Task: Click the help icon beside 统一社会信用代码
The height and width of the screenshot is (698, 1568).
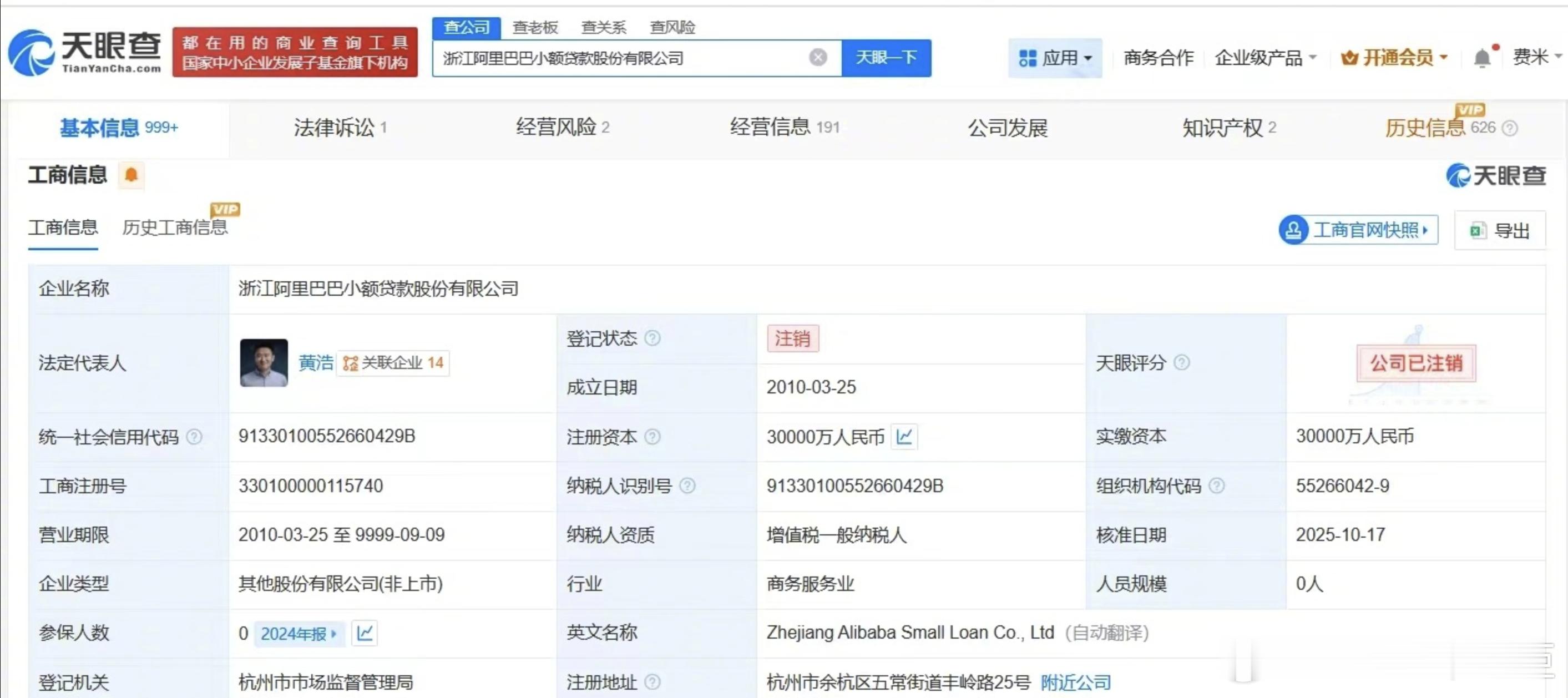Action: 194,436
